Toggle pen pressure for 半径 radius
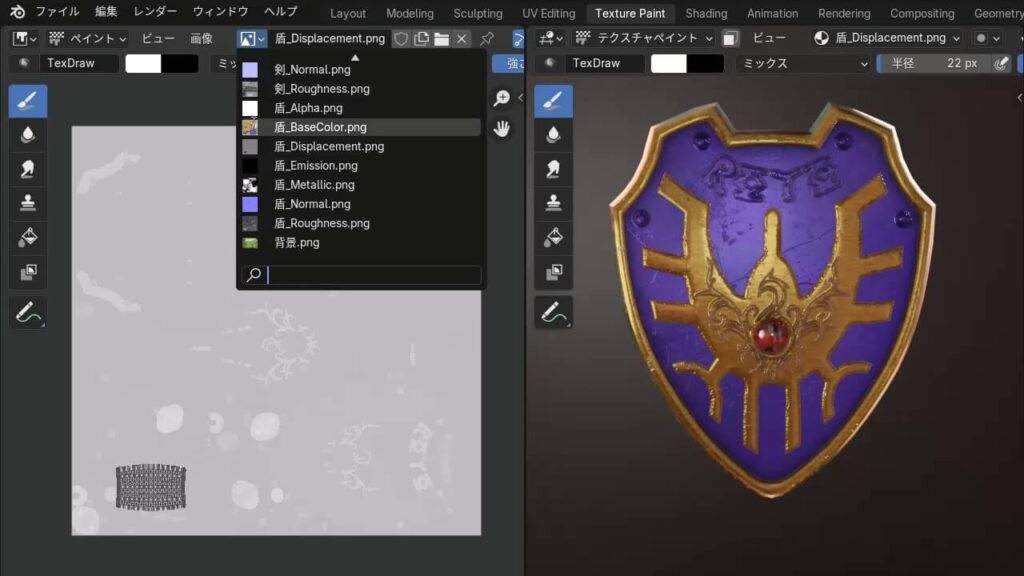Viewport: 1024px width, 576px height. [x=1000, y=63]
